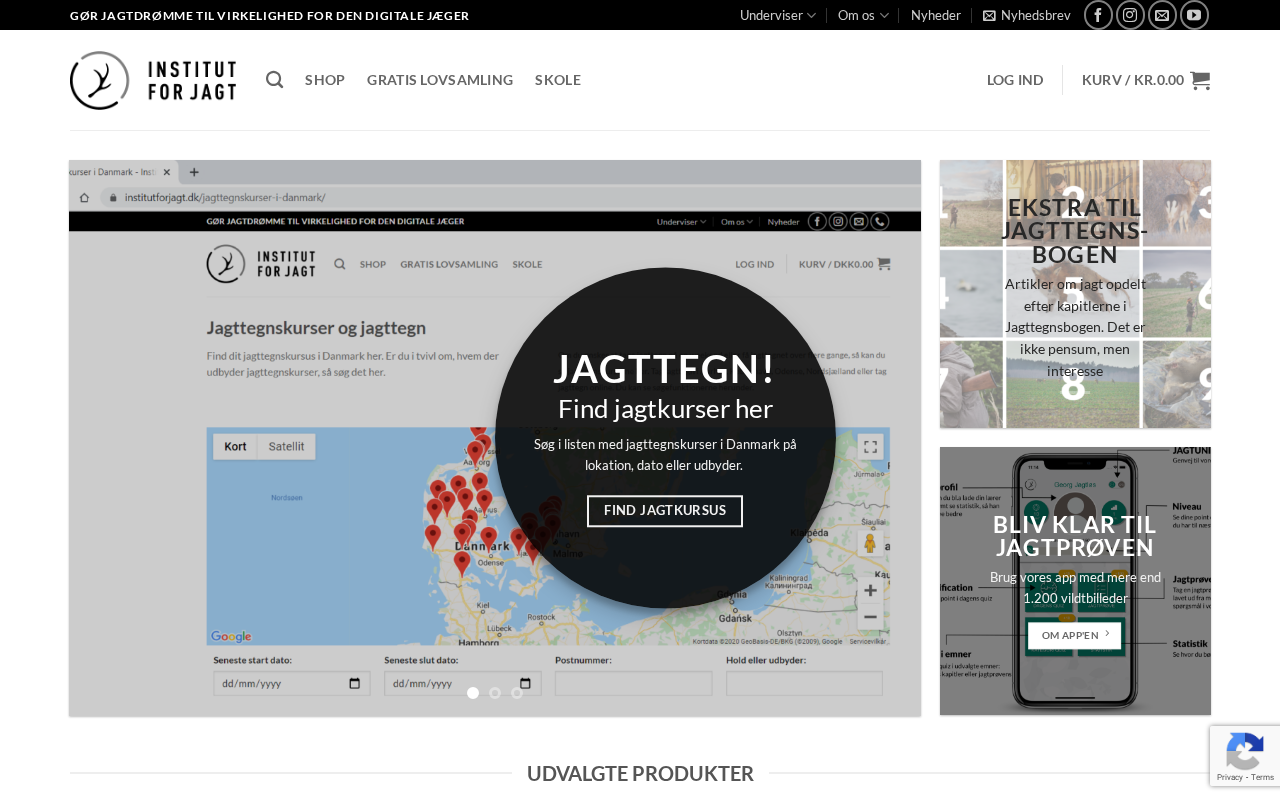
Task: Go to Gratis Lovsamling menu item
Action: [x=440, y=80]
